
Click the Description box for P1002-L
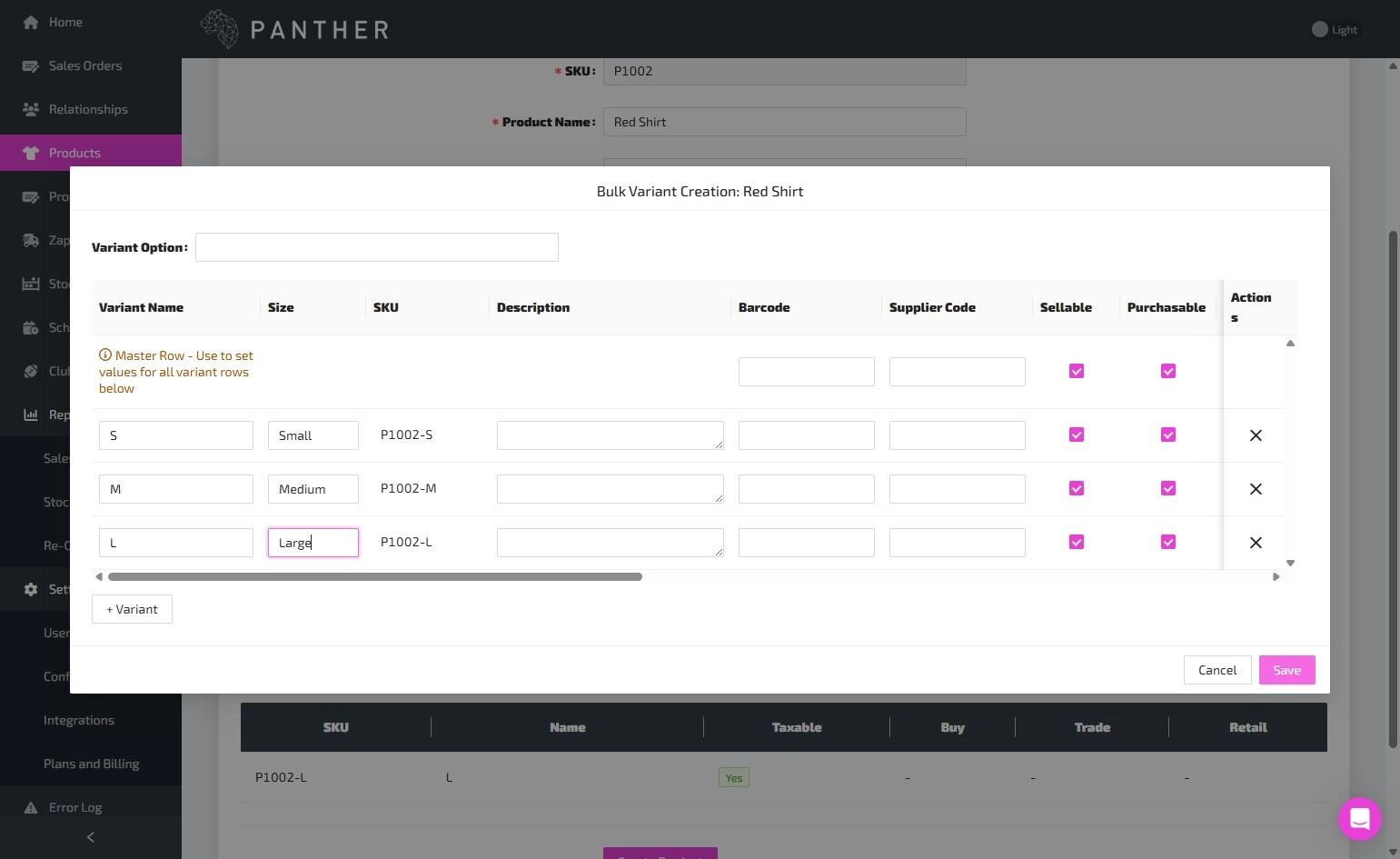tap(611, 543)
